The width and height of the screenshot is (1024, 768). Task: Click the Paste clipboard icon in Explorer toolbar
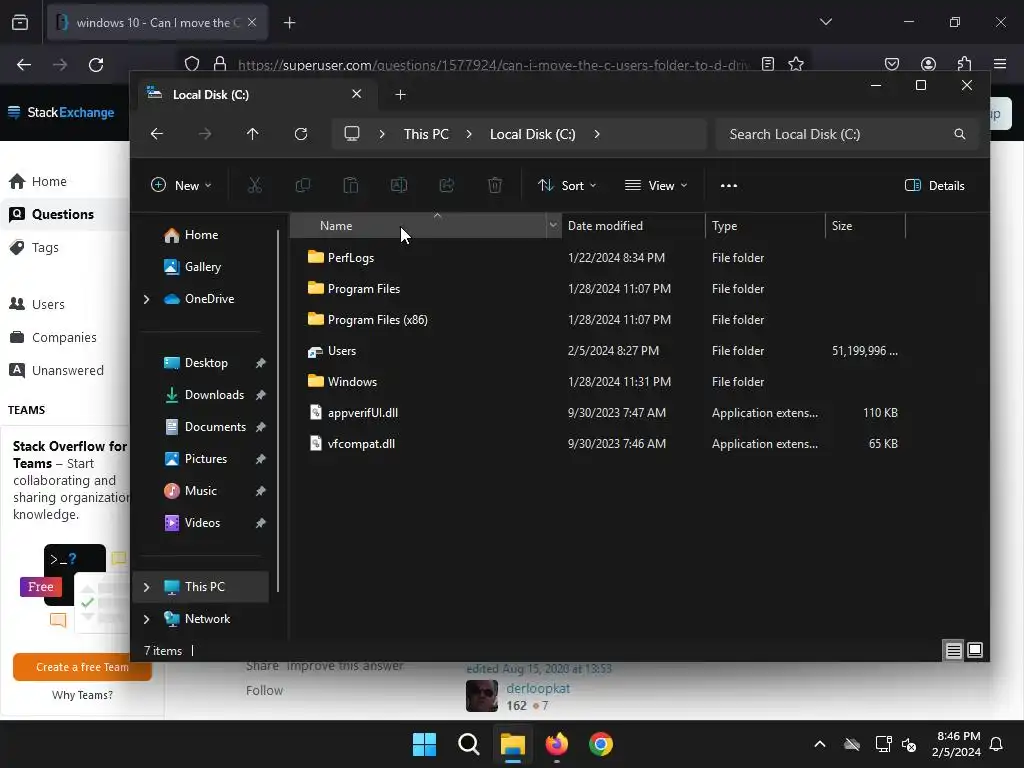(351, 185)
